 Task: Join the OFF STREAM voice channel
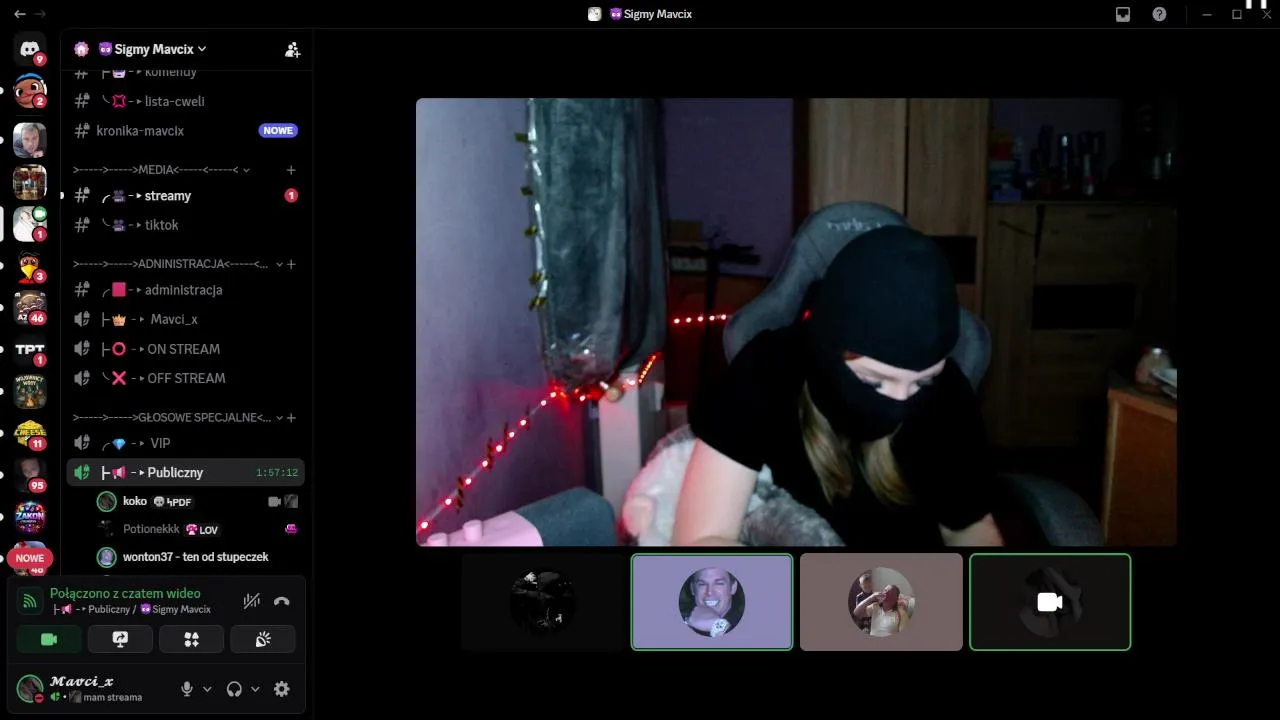click(185, 378)
